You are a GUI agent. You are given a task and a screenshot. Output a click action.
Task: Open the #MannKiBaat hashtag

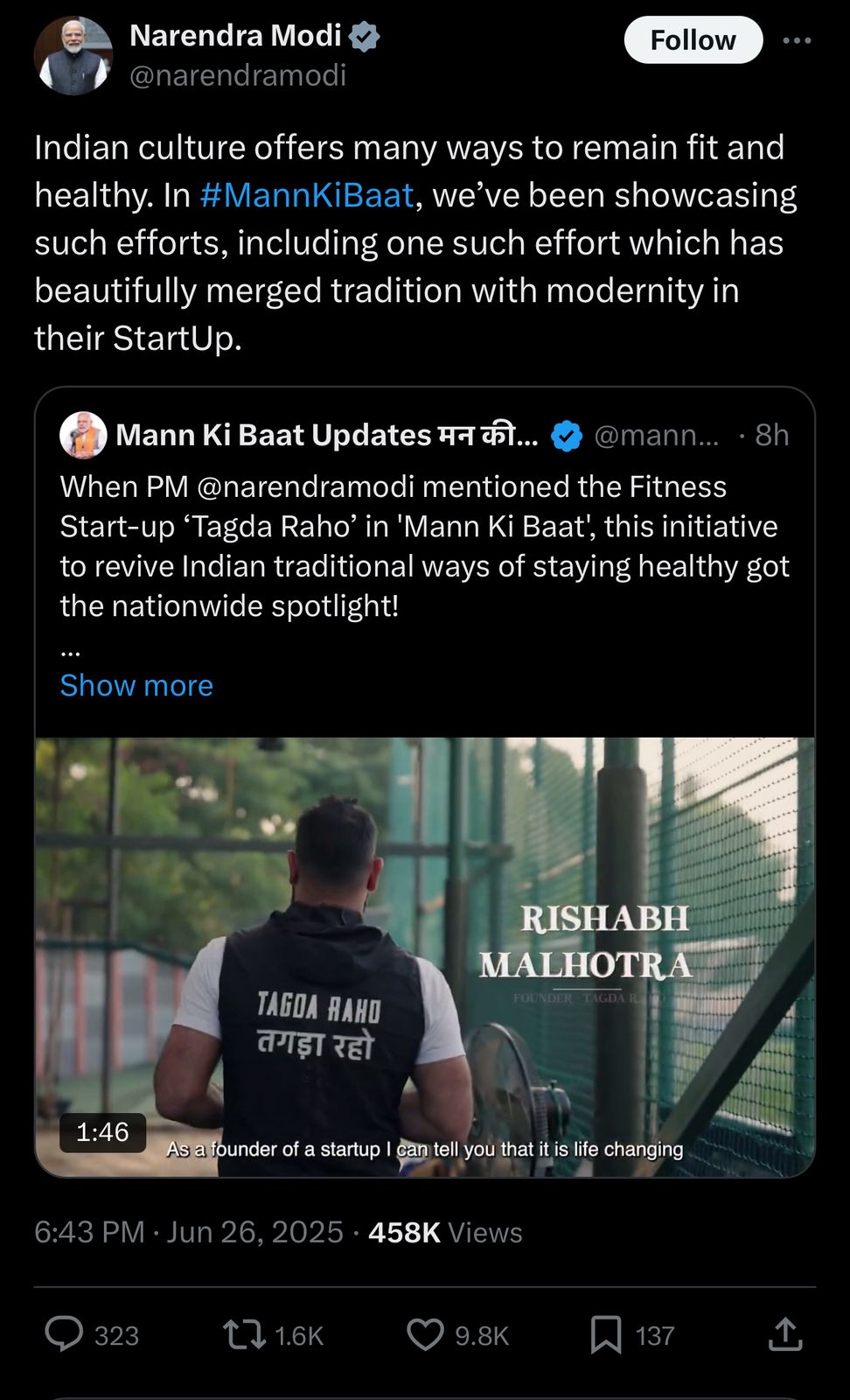[306, 195]
